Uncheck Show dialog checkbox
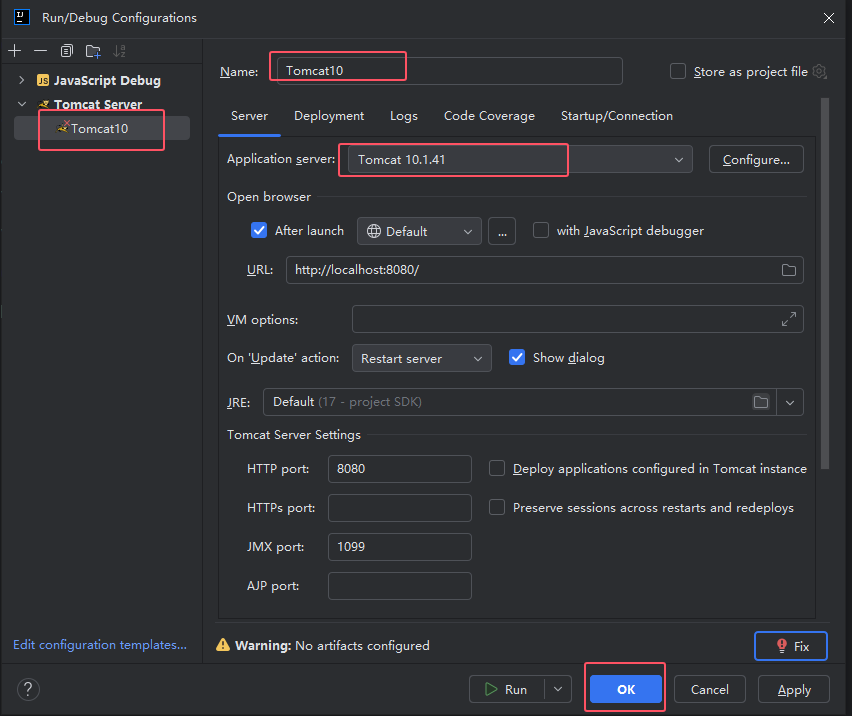852x716 pixels. point(517,357)
